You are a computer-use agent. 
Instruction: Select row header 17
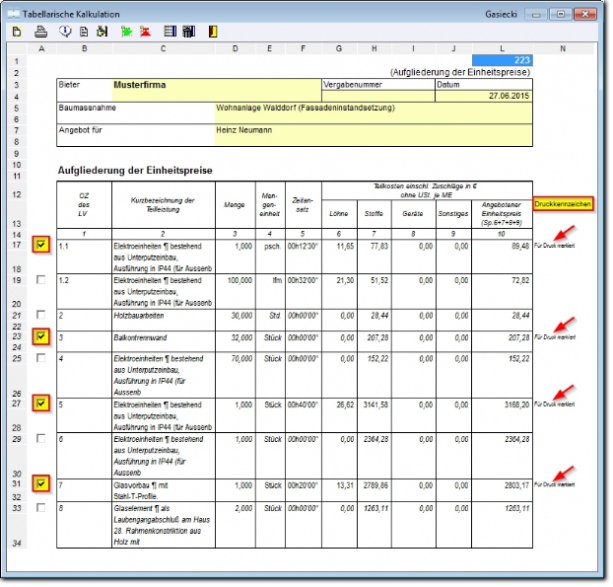pyautogui.click(x=17, y=245)
